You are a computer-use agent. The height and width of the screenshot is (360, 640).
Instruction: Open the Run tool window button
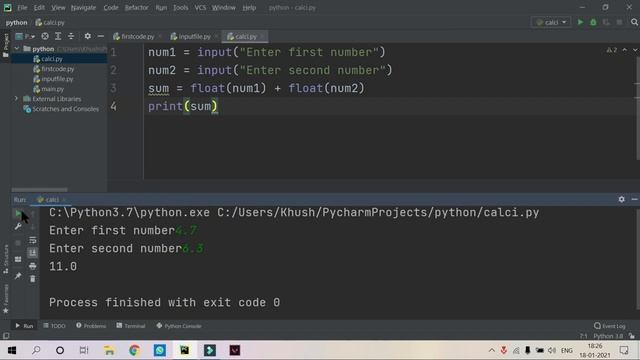pos(24,326)
